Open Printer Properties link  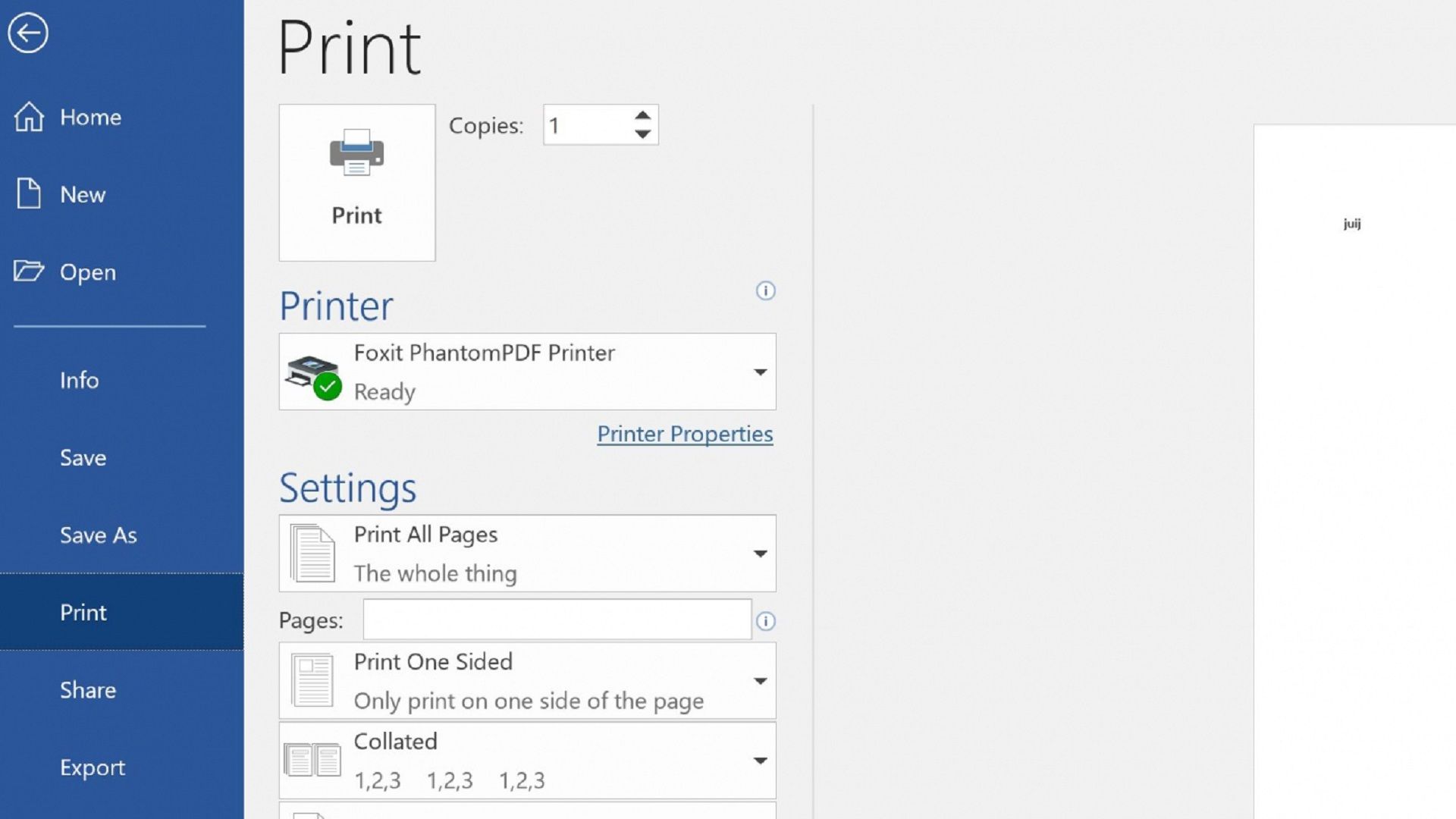pos(685,433)
